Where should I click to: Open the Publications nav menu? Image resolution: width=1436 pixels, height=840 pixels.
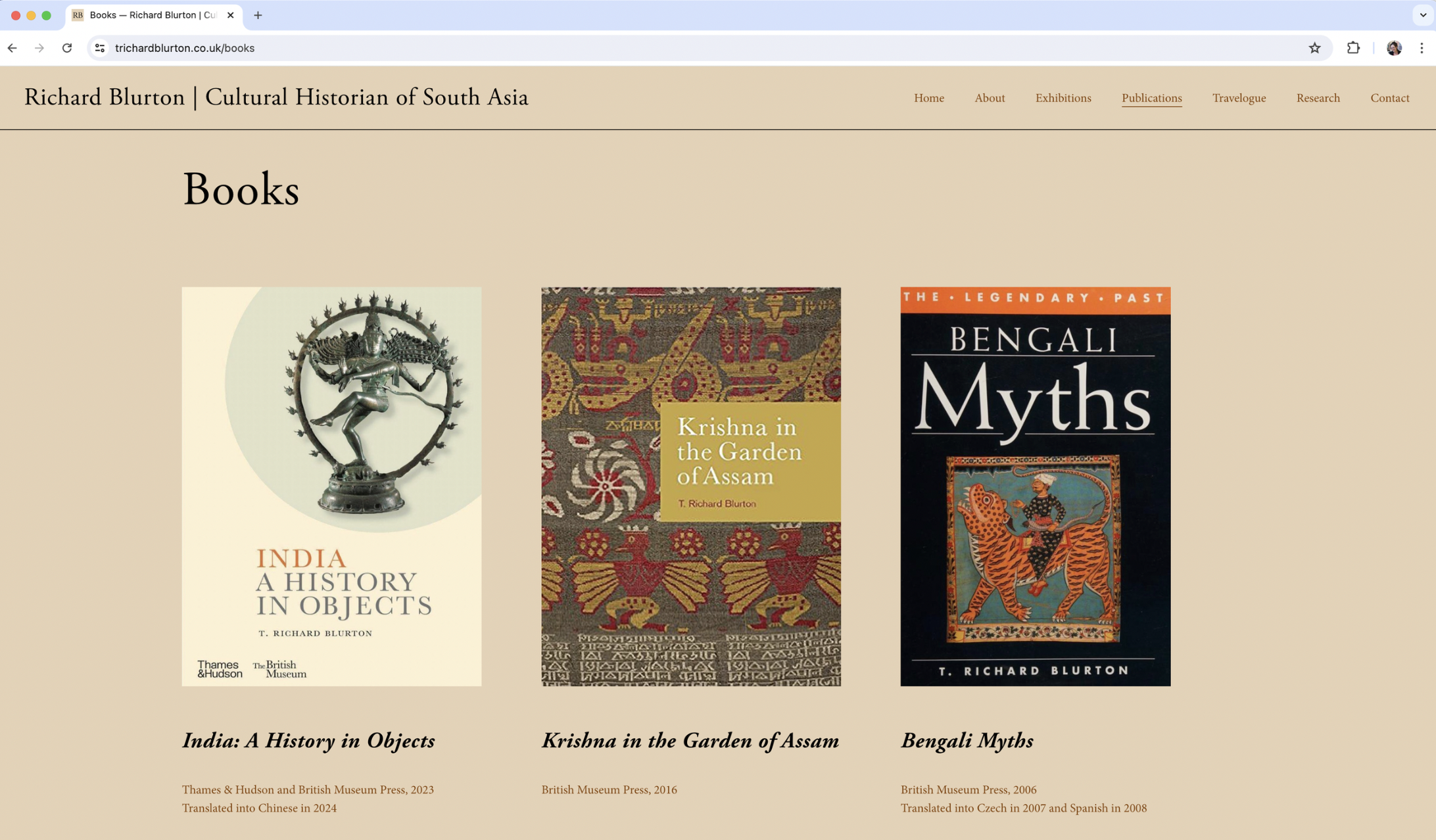pos(1151,98)
